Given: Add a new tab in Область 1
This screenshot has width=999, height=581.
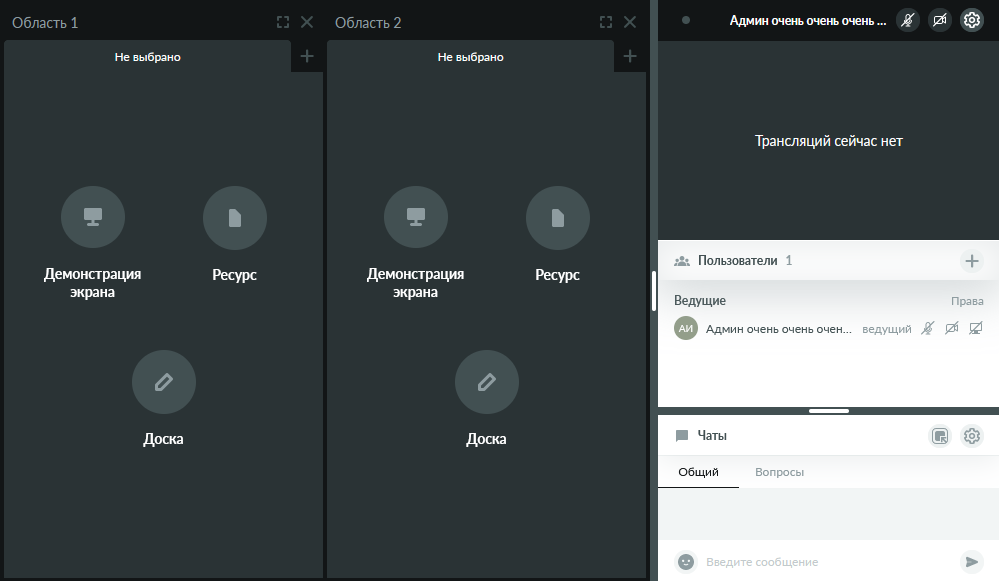Looking at the screenshot, I should 307,56.
